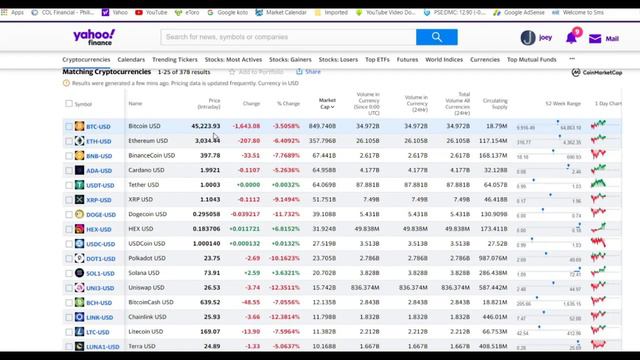The width and height of the screenshot is (640, 360).
Task: Click the Polkadot coin icon
Action: point(80,258)
